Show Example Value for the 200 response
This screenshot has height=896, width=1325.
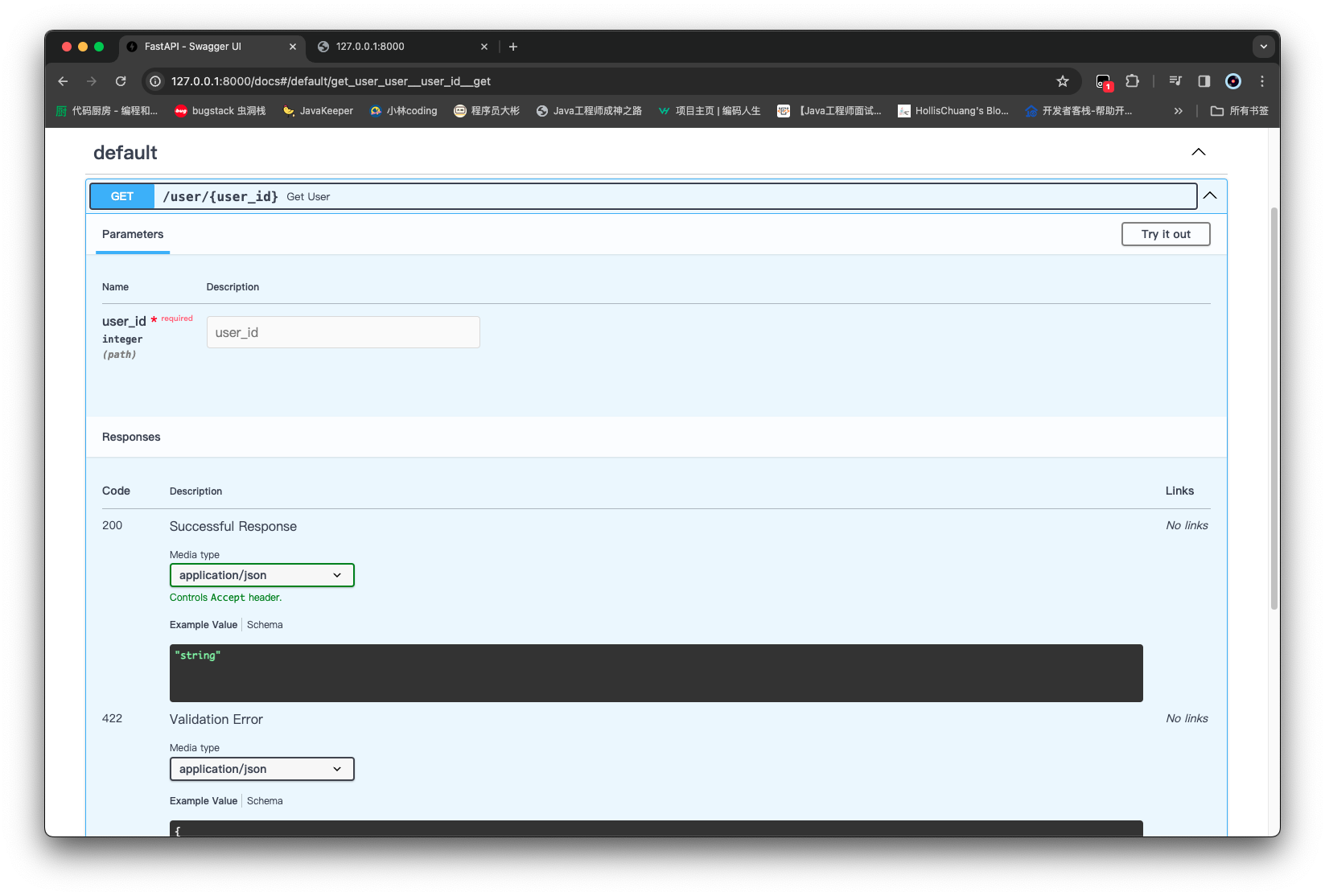tap(204, 625)
